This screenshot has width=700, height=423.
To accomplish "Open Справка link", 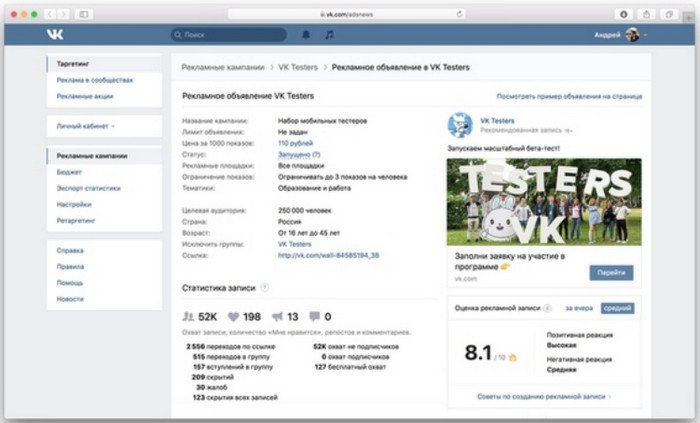I will click(70, 250).
